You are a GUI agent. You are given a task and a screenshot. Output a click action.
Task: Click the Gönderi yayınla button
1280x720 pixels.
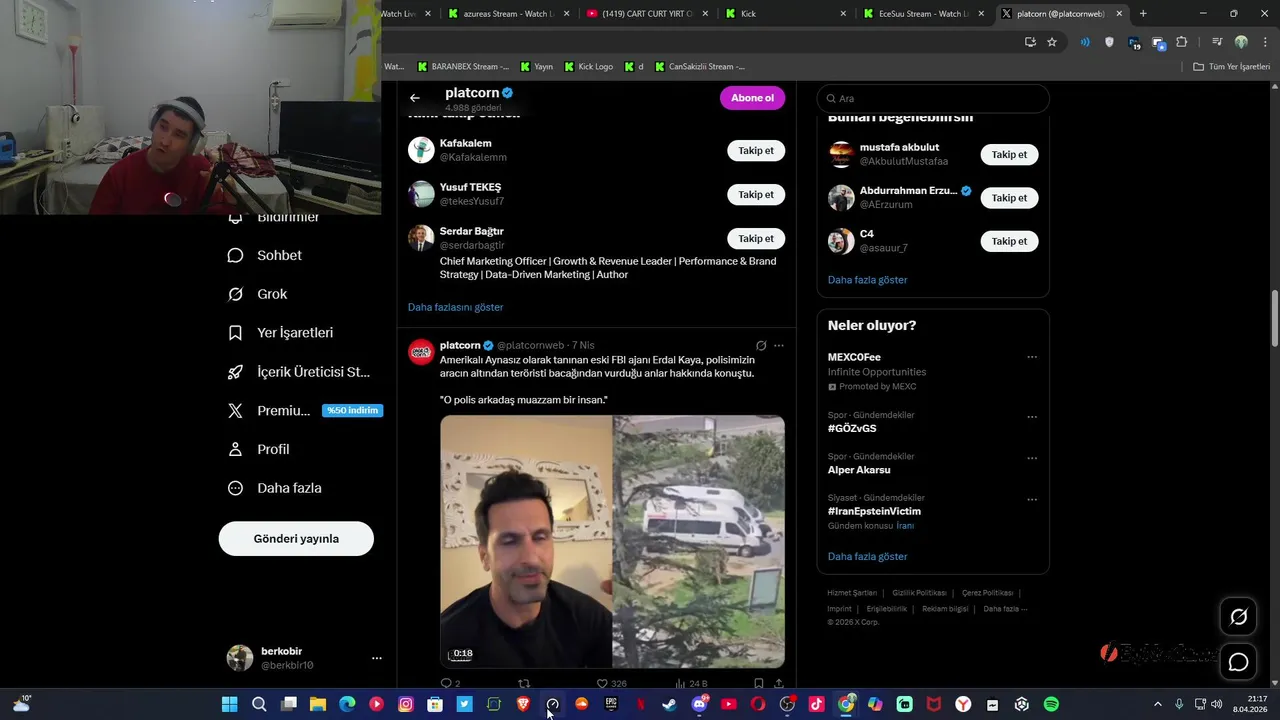(x=296, y=539)
